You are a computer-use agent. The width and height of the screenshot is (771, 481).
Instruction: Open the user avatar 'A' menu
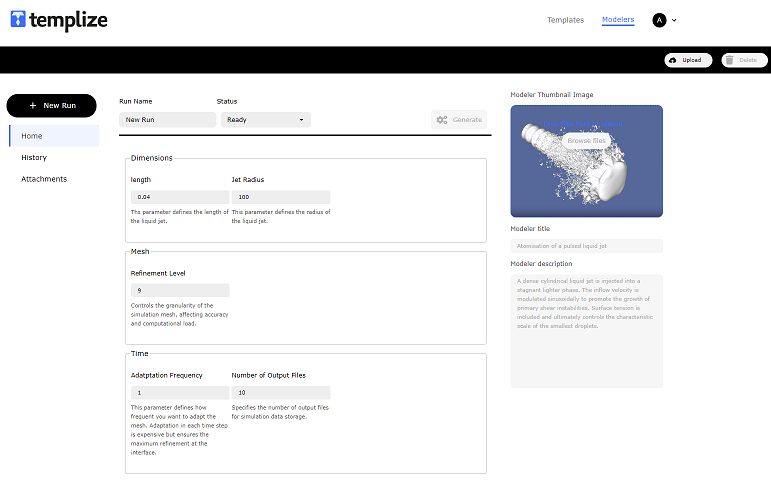click(659, 20)
